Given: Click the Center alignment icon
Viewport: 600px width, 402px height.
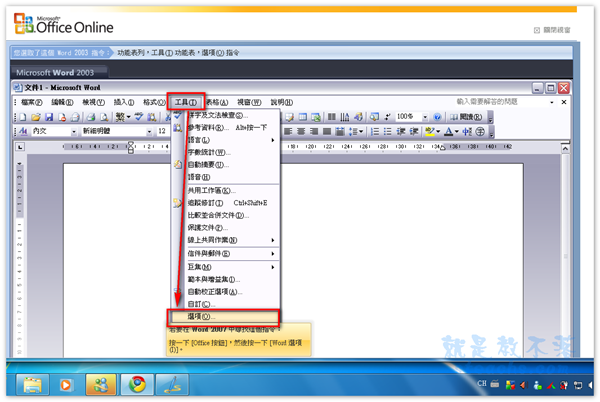Looking at the screenshot, I should (301, 132).
